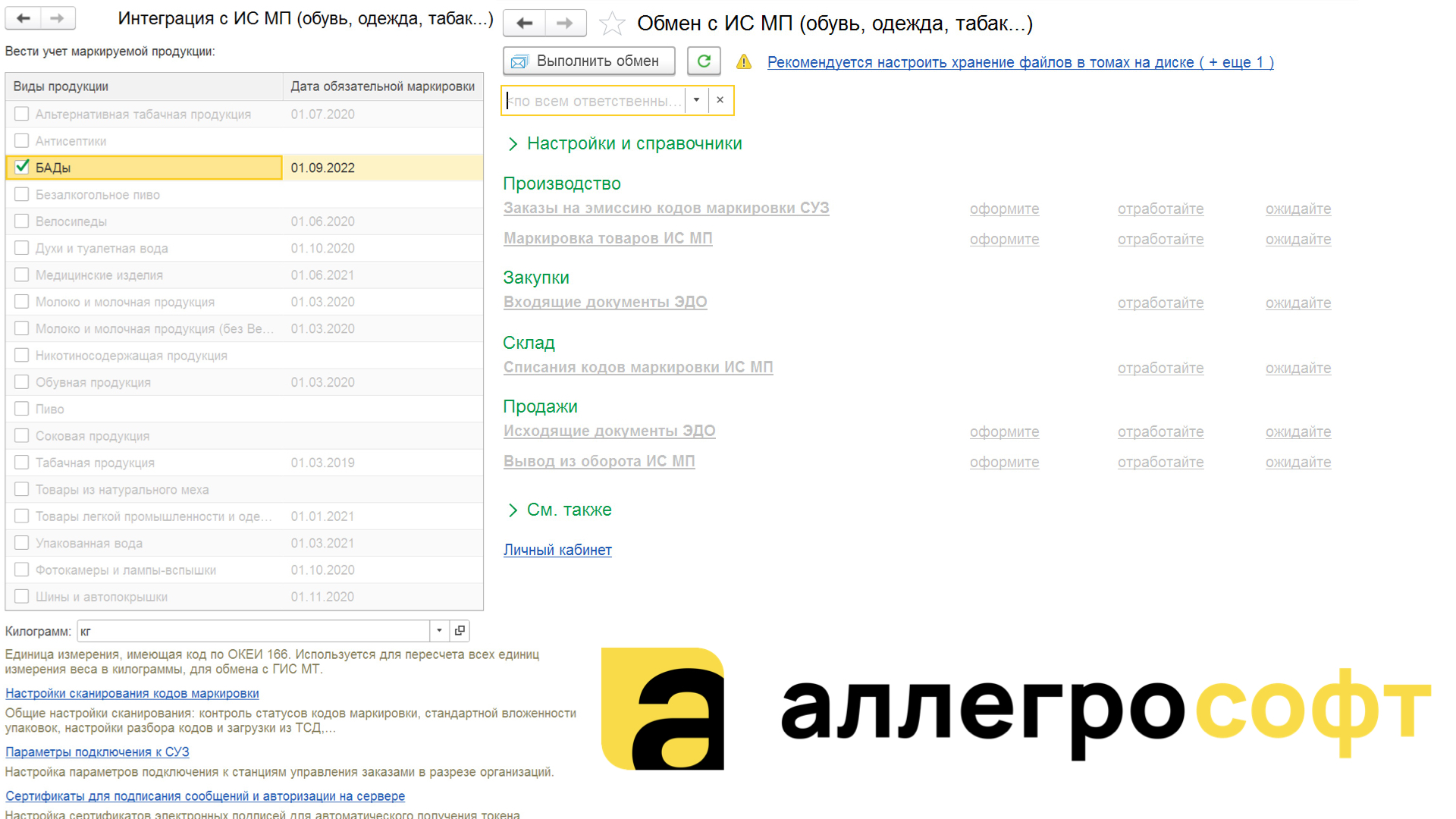Click the yellow warning triangle icon
This screenshot has height=819, width=1456.
click(x=744, y=62)
